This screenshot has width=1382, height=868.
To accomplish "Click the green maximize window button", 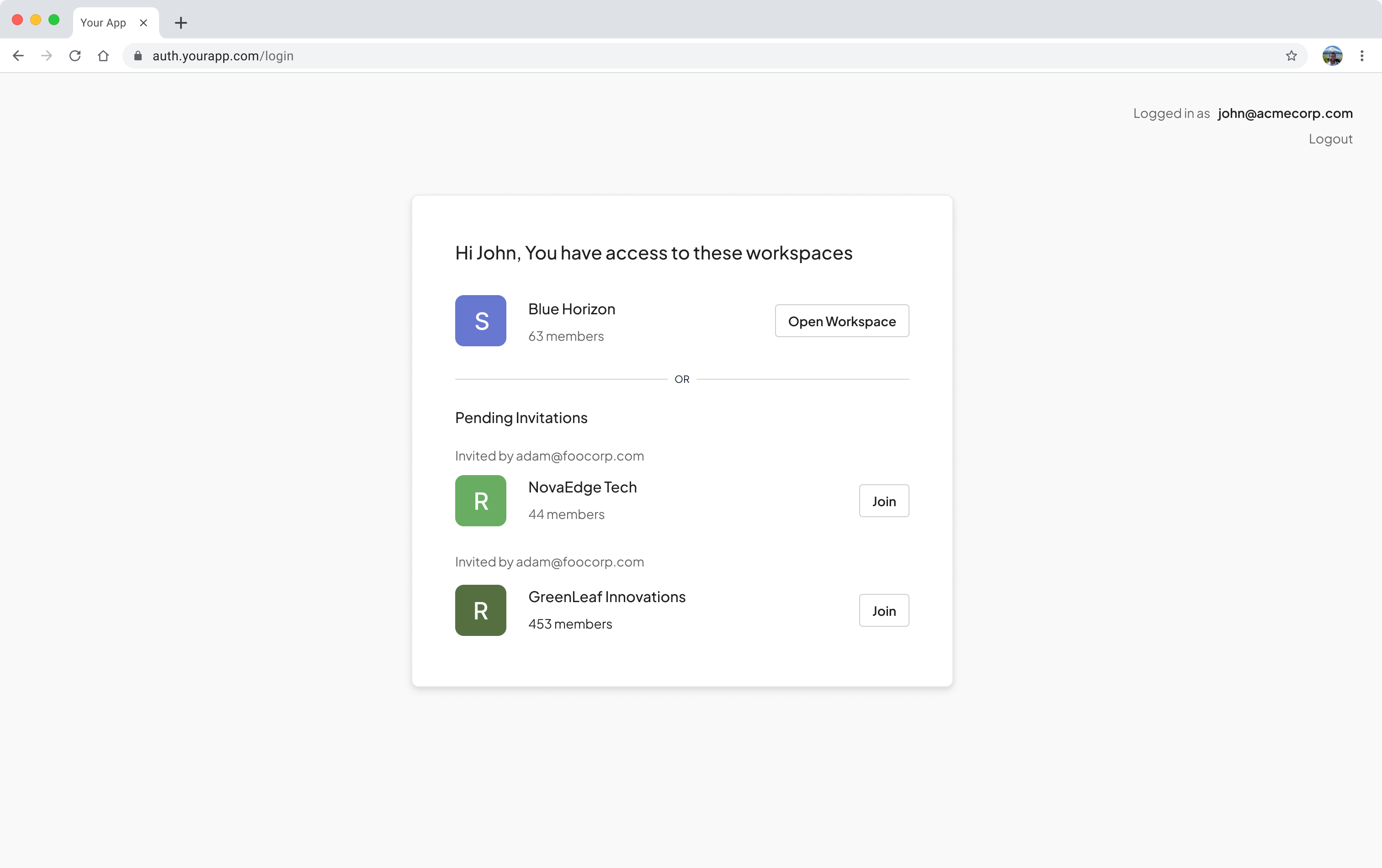I will coord(54,20).
